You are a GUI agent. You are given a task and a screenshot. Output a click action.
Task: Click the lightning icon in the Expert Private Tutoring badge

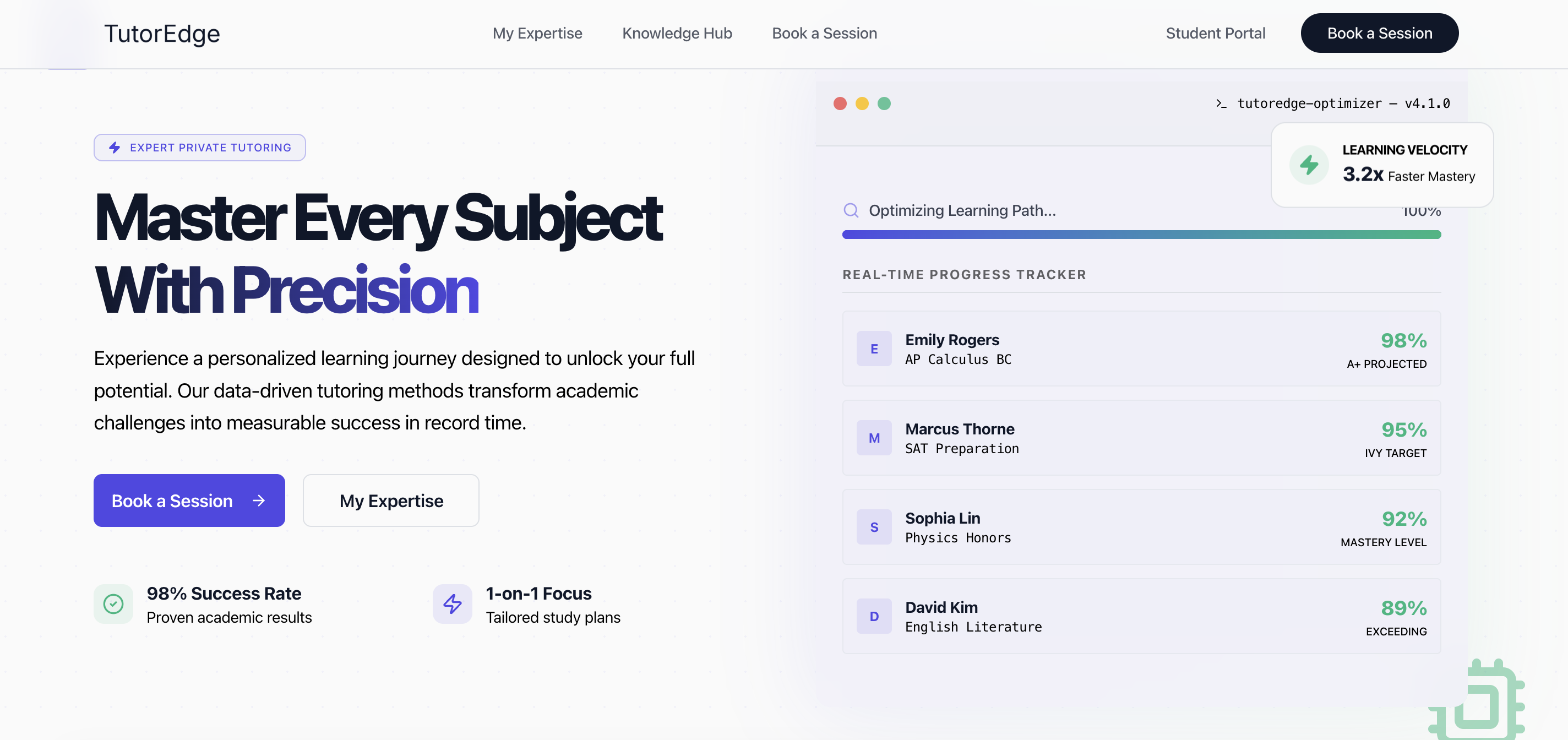(113, 147)
